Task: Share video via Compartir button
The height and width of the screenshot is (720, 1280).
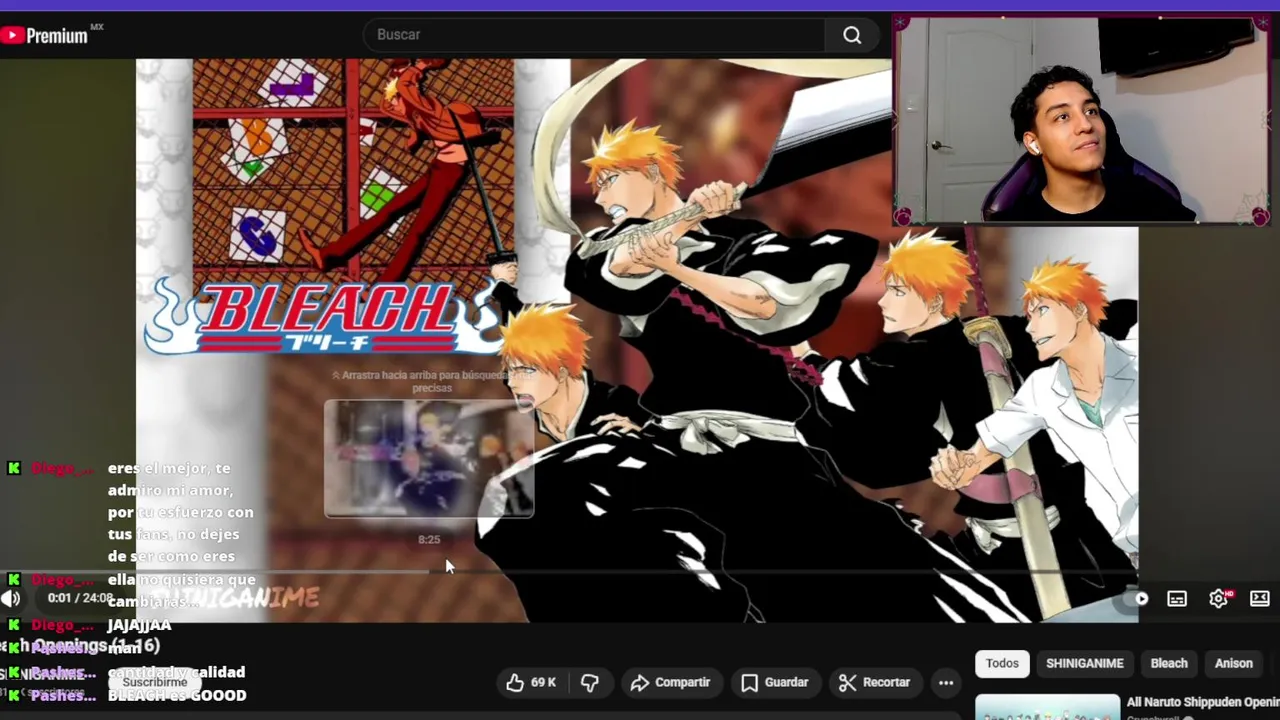Action: pyautogui.click(x=670, y=682)
